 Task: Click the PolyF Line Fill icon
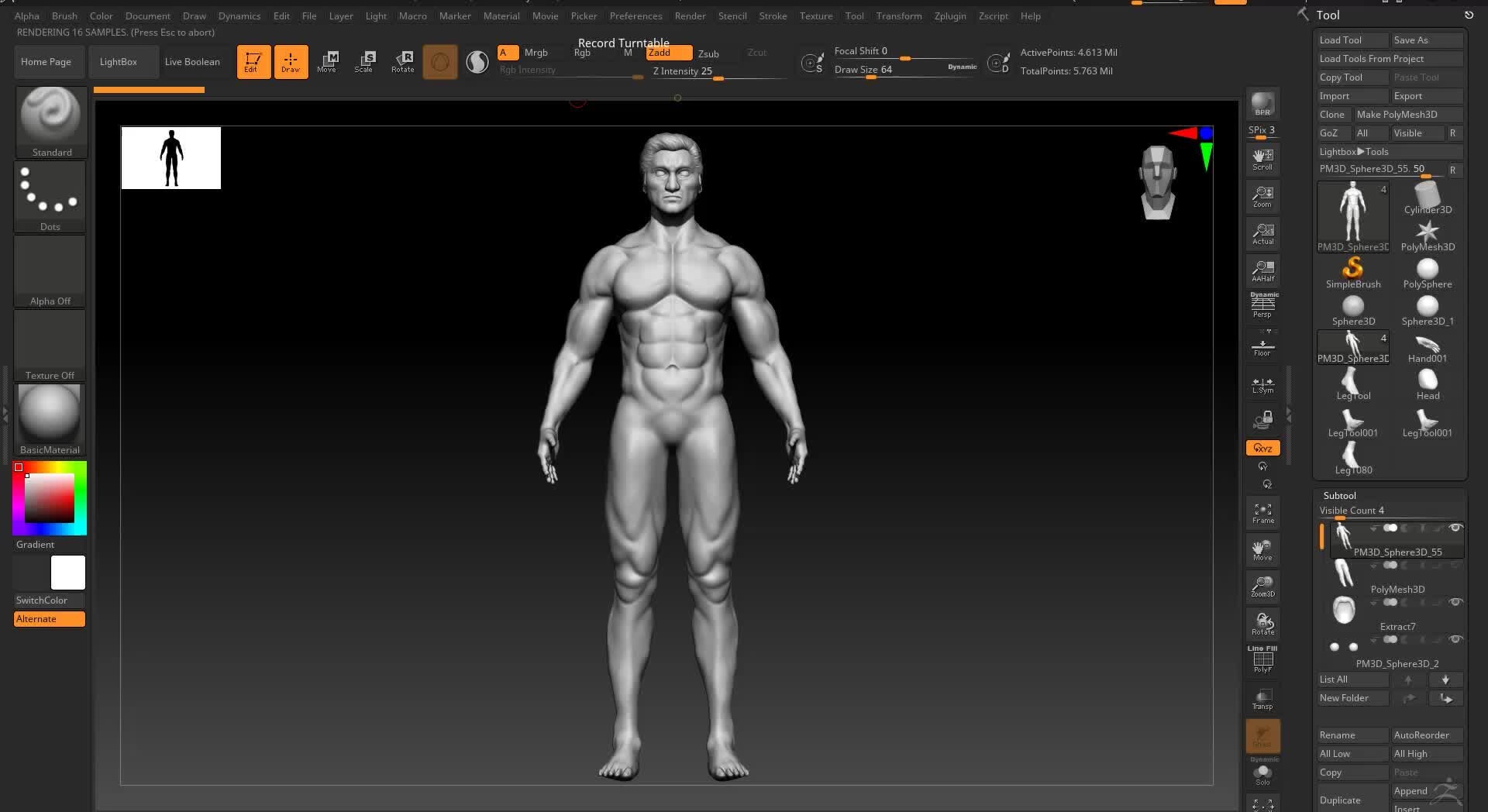pos(1262,660)
